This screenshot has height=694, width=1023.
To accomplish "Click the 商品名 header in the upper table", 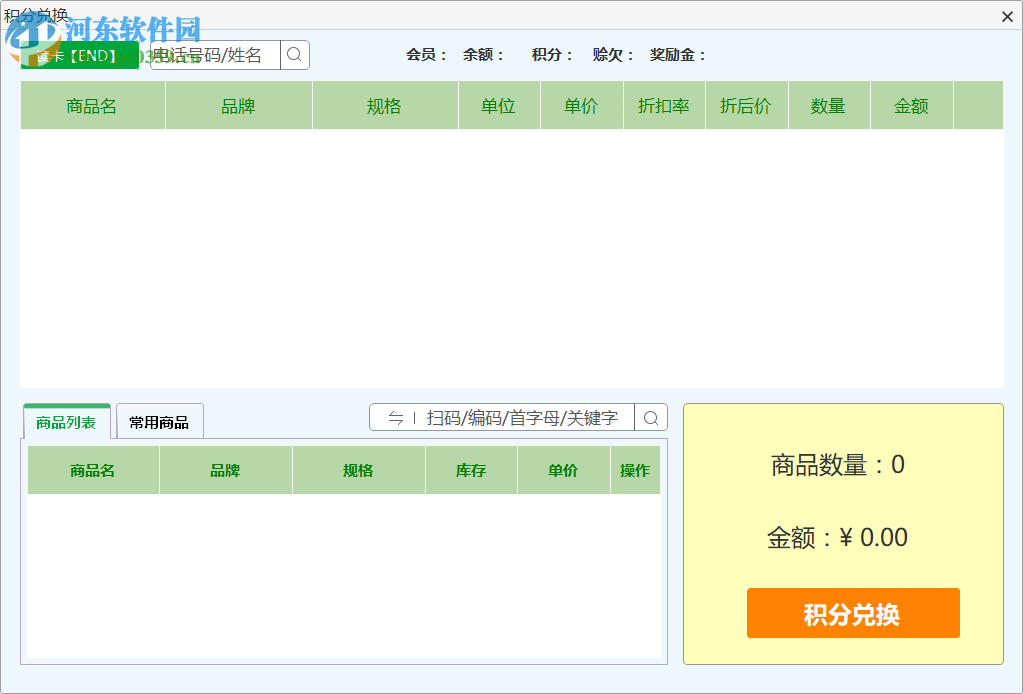I will coord(92,106).
